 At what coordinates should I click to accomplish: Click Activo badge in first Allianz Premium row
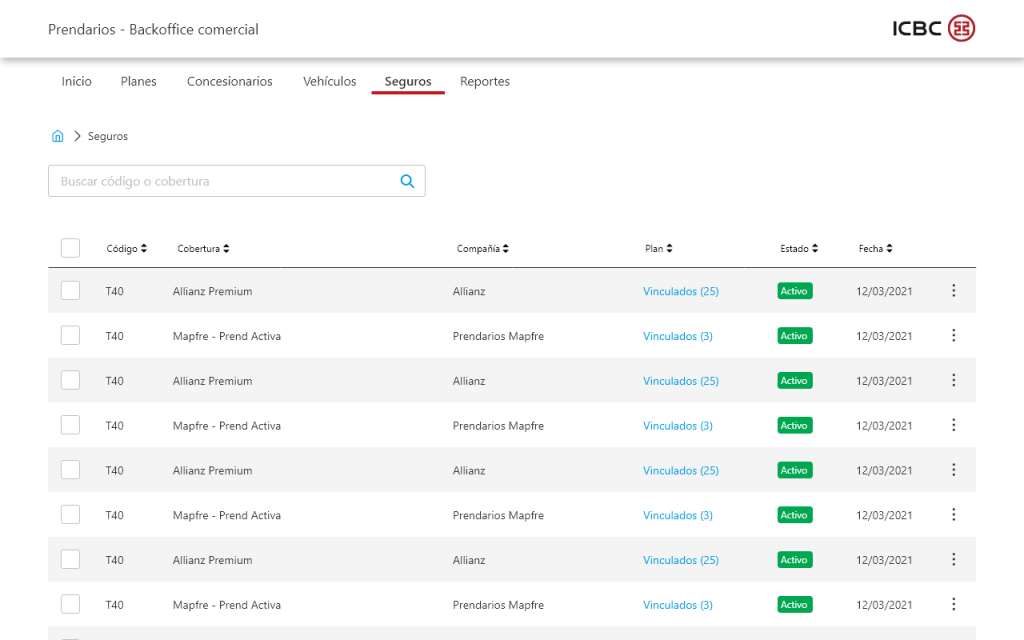tap(795, 291)
